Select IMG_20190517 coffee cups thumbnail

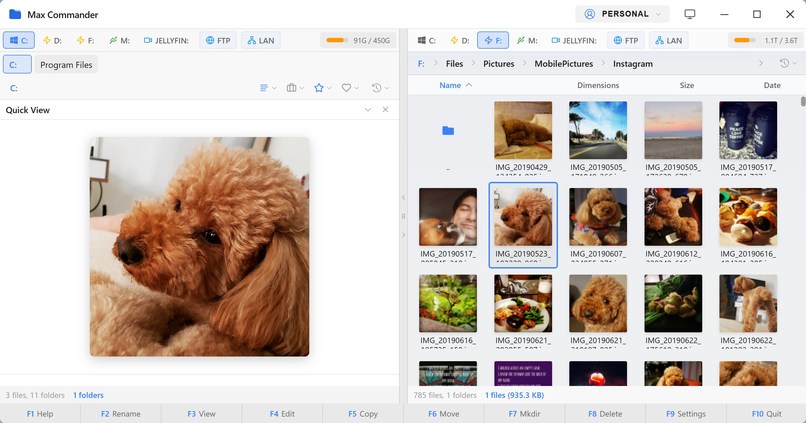(748, 130)
